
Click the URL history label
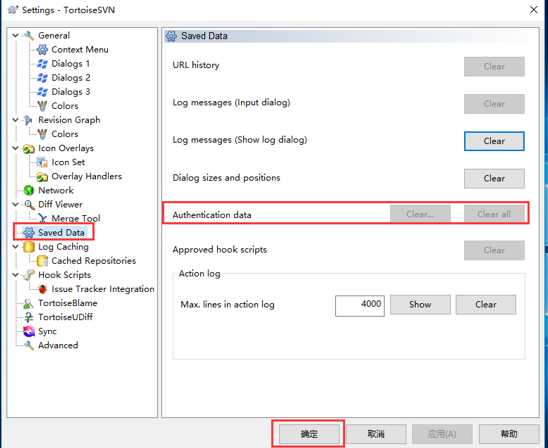[196, 65]
